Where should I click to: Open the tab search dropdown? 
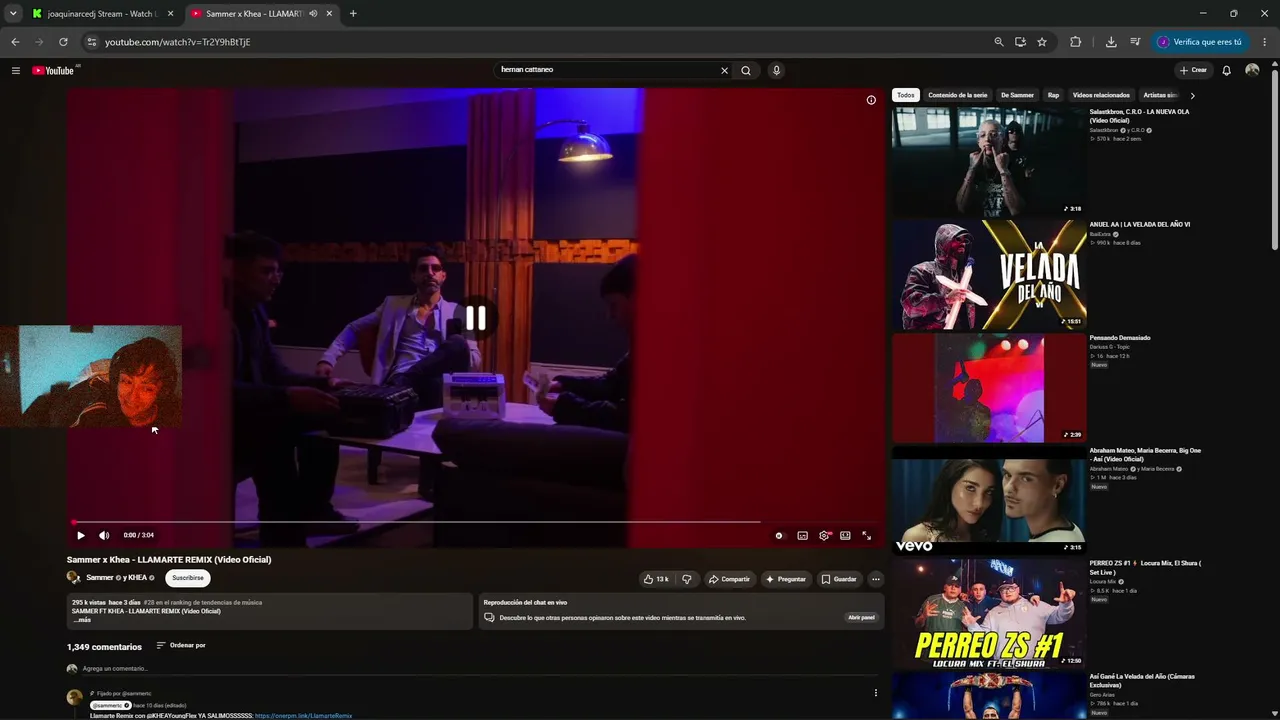click(x=13, y=14)
